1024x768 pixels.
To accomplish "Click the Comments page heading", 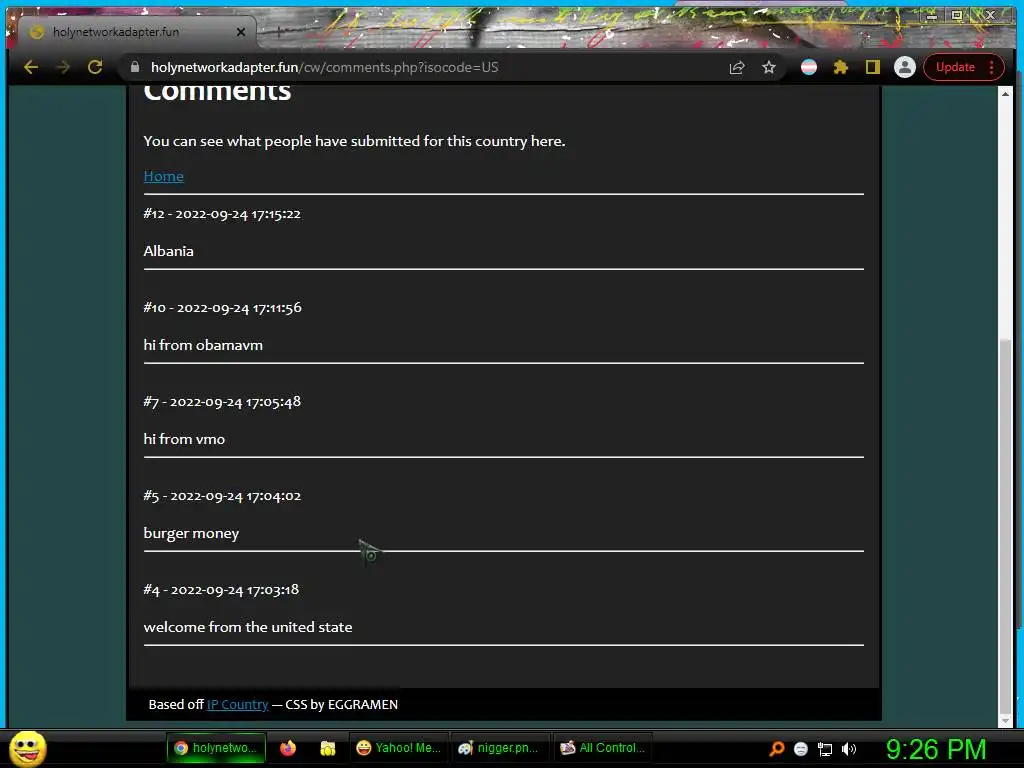I will tap(217, 93).
